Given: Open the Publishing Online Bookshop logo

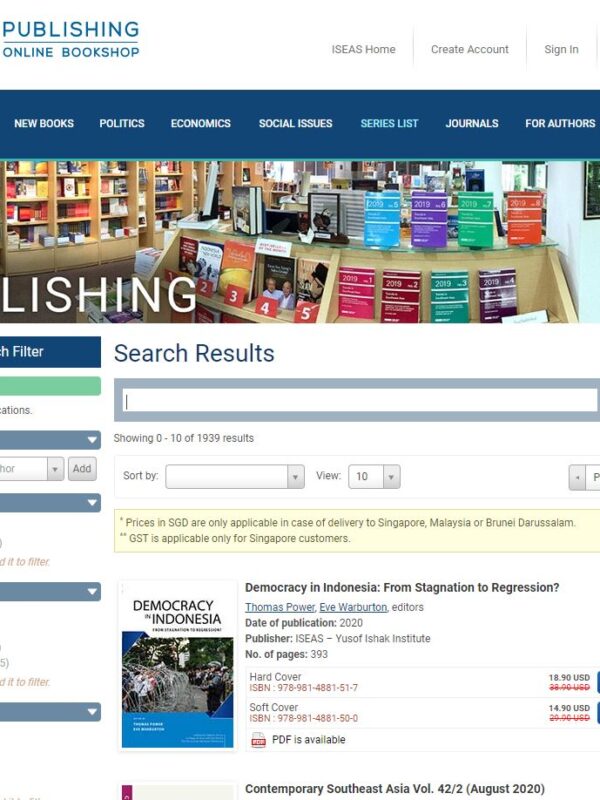Looking at the screenshot, I should (x=70, y=39).
